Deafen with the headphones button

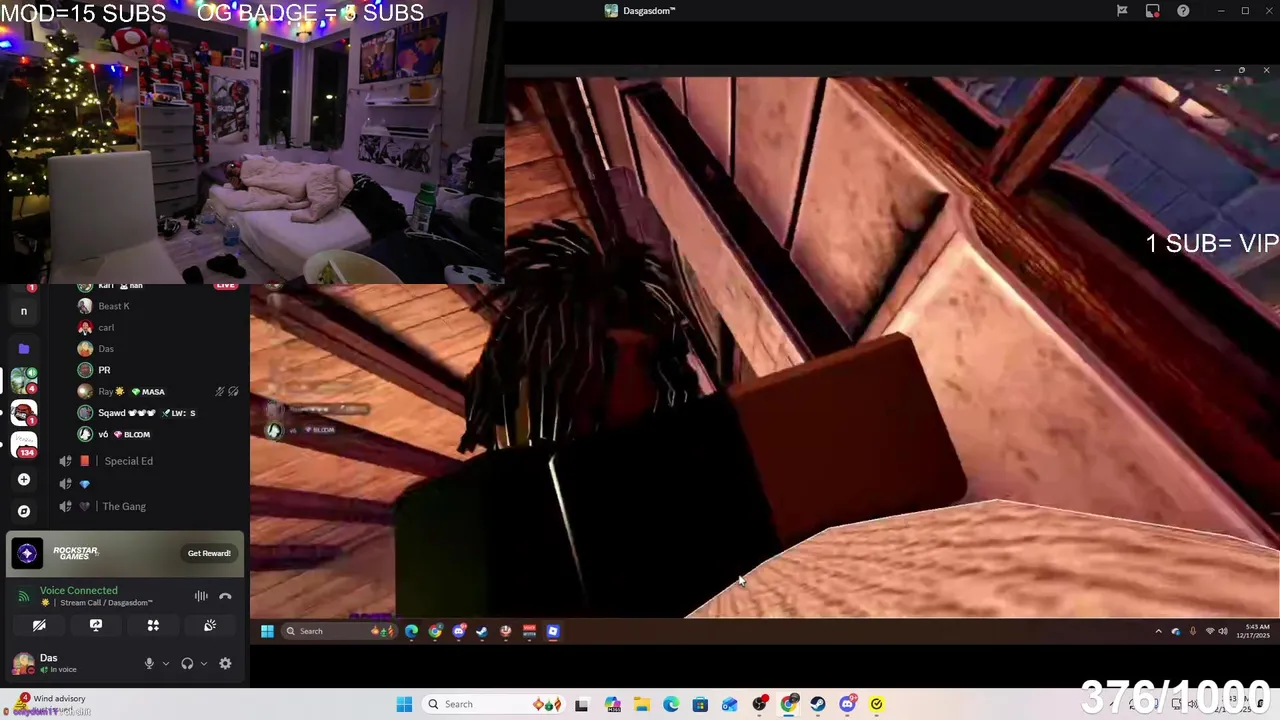(187, 663)
